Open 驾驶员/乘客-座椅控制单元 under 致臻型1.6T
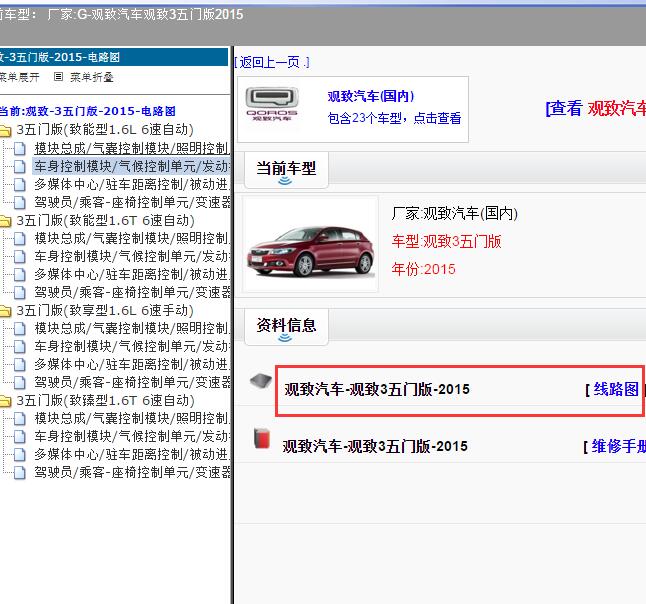646x604 pixels. [x=132, y=472]
